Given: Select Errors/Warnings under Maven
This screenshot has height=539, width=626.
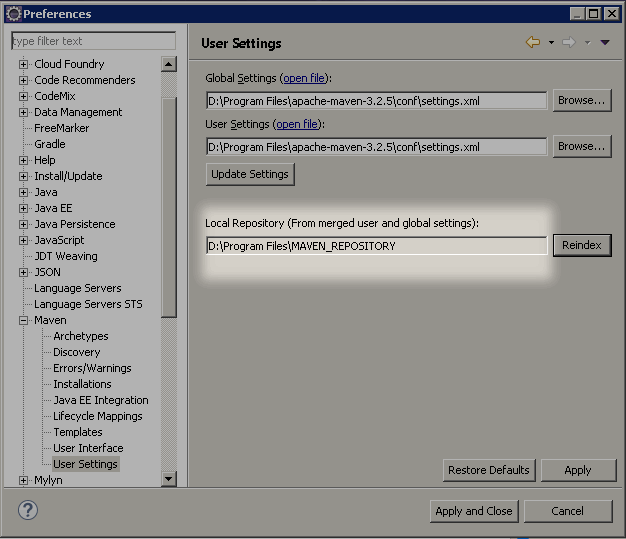Looking at the screenshot, I should (x=92, y=368).
